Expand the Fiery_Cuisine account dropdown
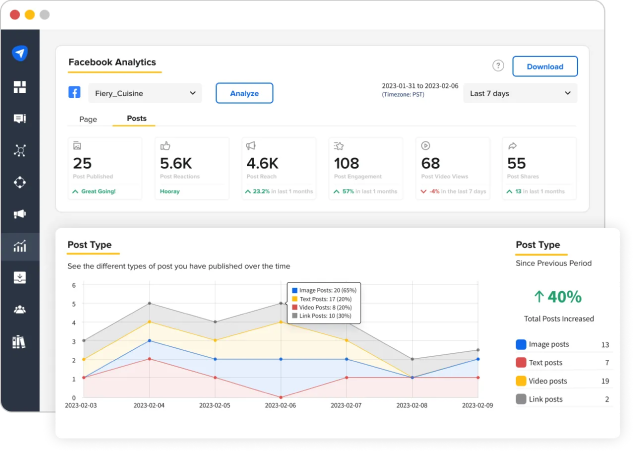Viewport: 635px width, 453px height. [145, 93]
